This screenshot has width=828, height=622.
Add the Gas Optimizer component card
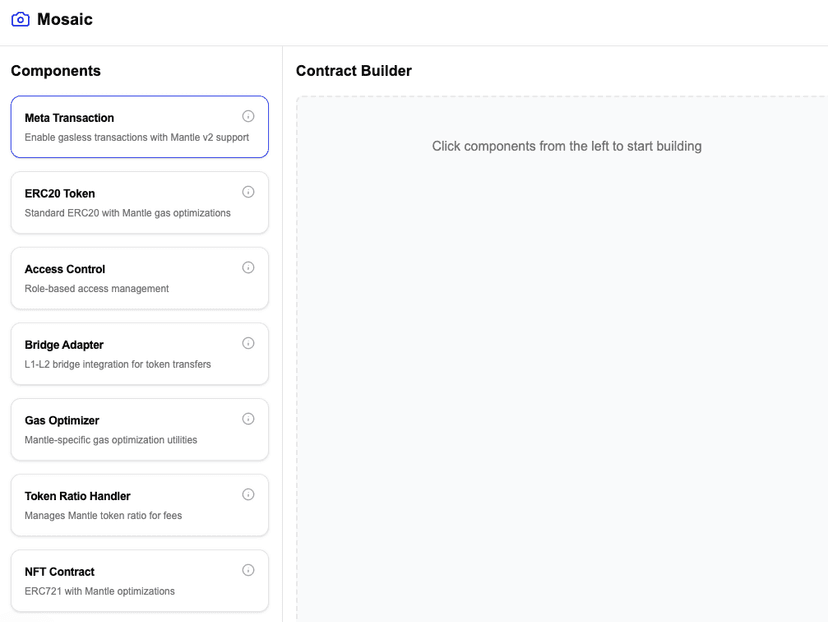pos(140,429)
